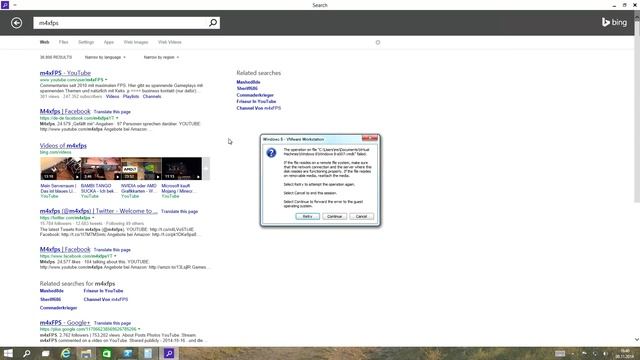640x360 pixels.
Task: Select the Settings tab
Action: (86, 42)
